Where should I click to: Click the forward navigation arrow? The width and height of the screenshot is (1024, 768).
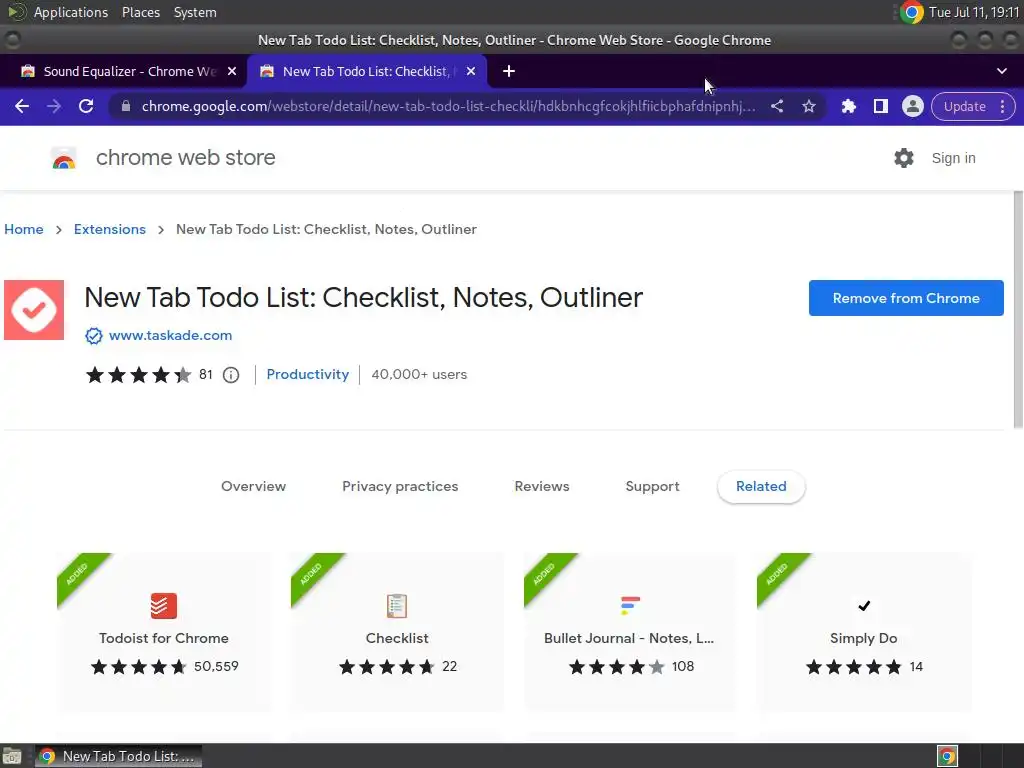point(54,106)
